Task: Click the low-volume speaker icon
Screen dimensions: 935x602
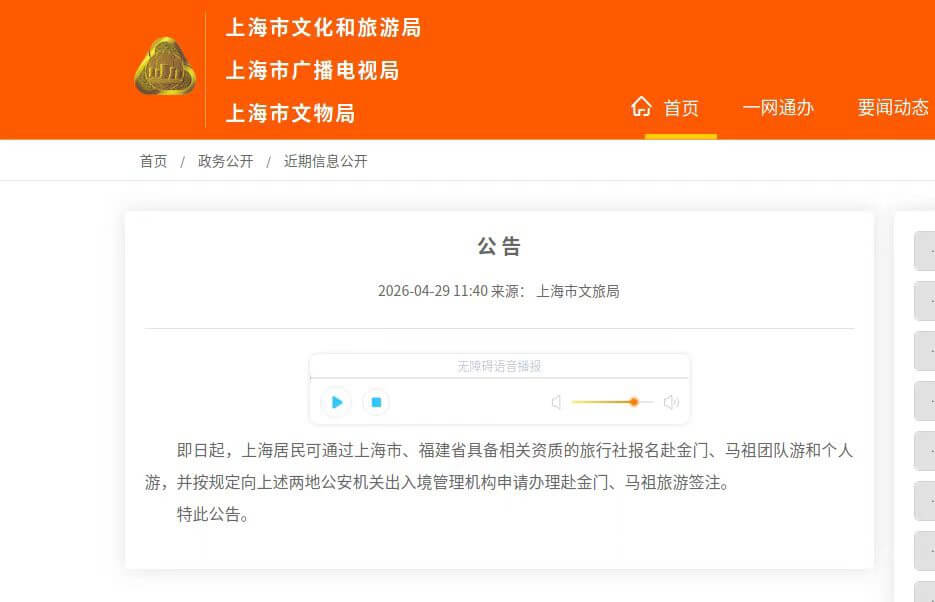Action: [x=556, y=402]
